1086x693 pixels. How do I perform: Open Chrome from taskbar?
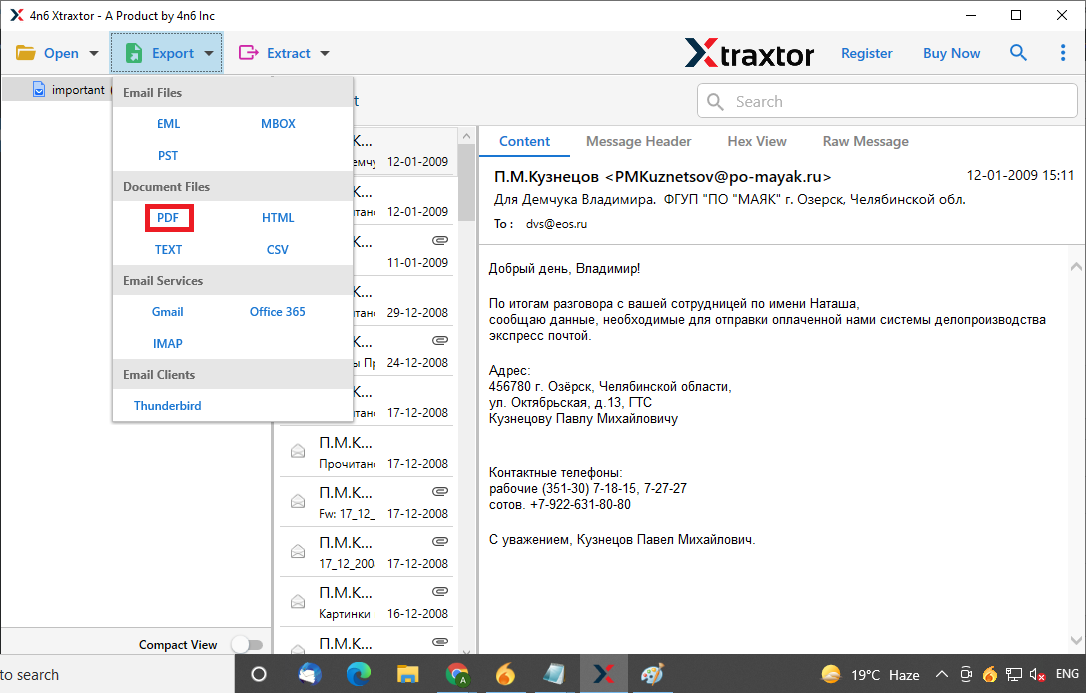tap(457, 674)
